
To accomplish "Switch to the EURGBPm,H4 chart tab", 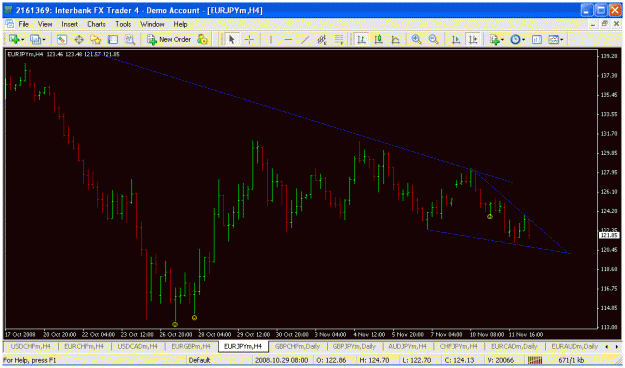I will click(191, 346).
